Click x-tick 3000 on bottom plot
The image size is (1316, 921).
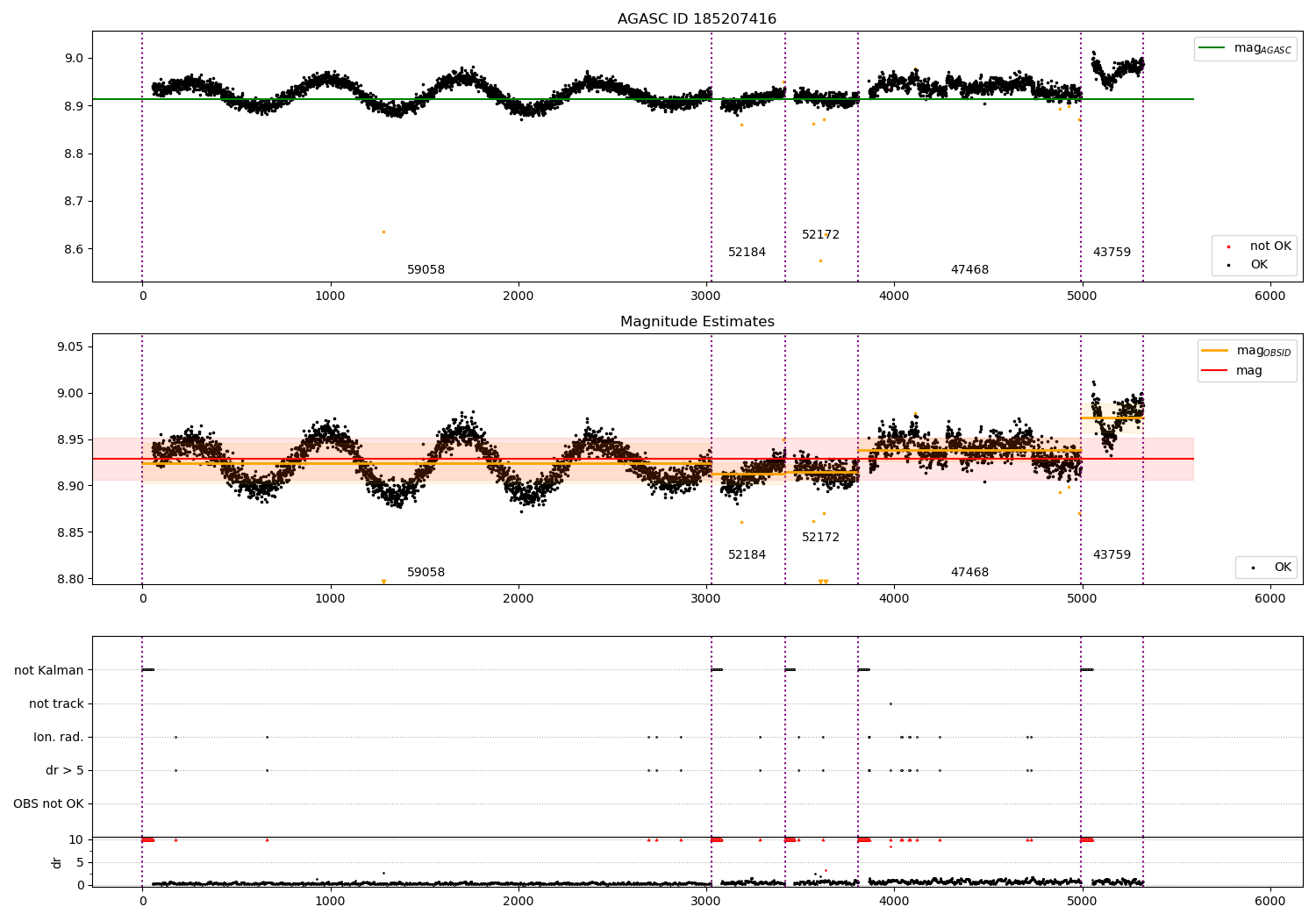click(x=706, y=901)
